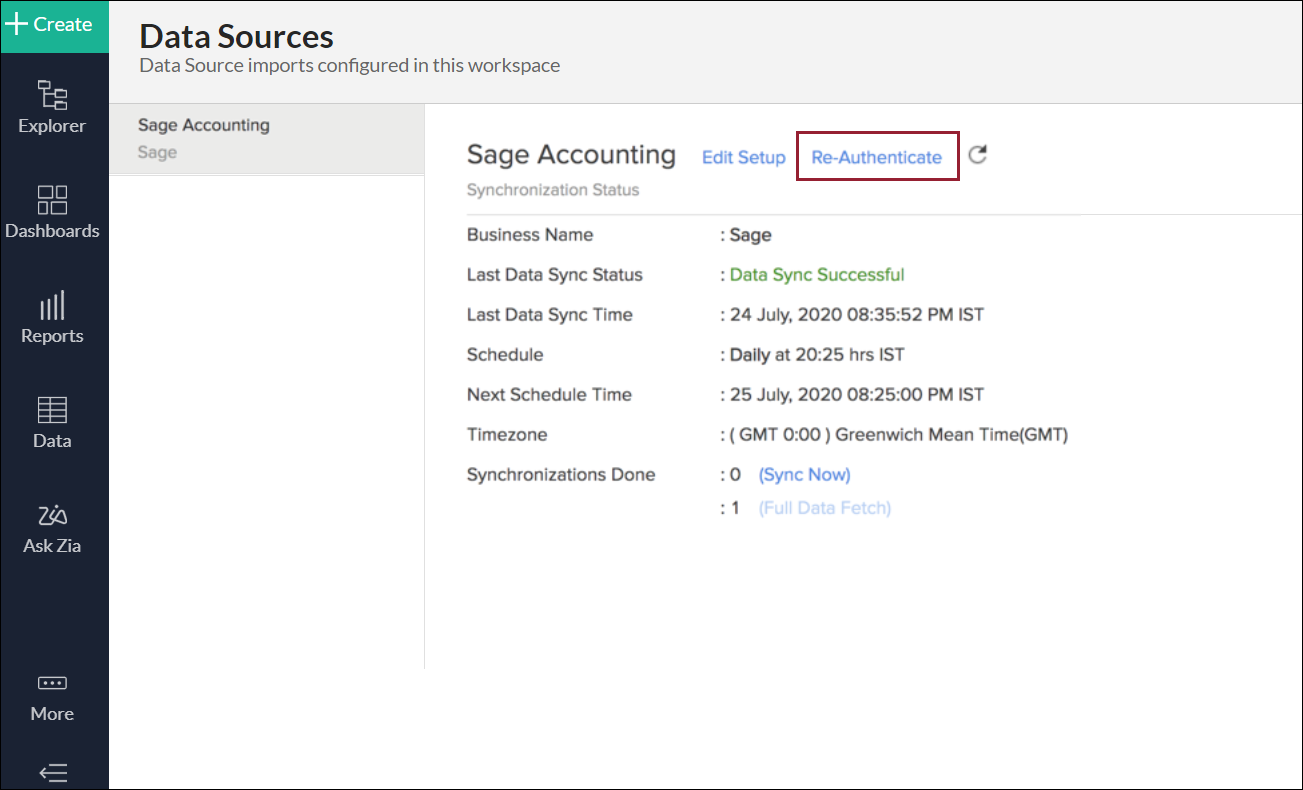Click the Data Sync Successful status text
Viewport: 1303px width, 790px height.
coord(817,275)
